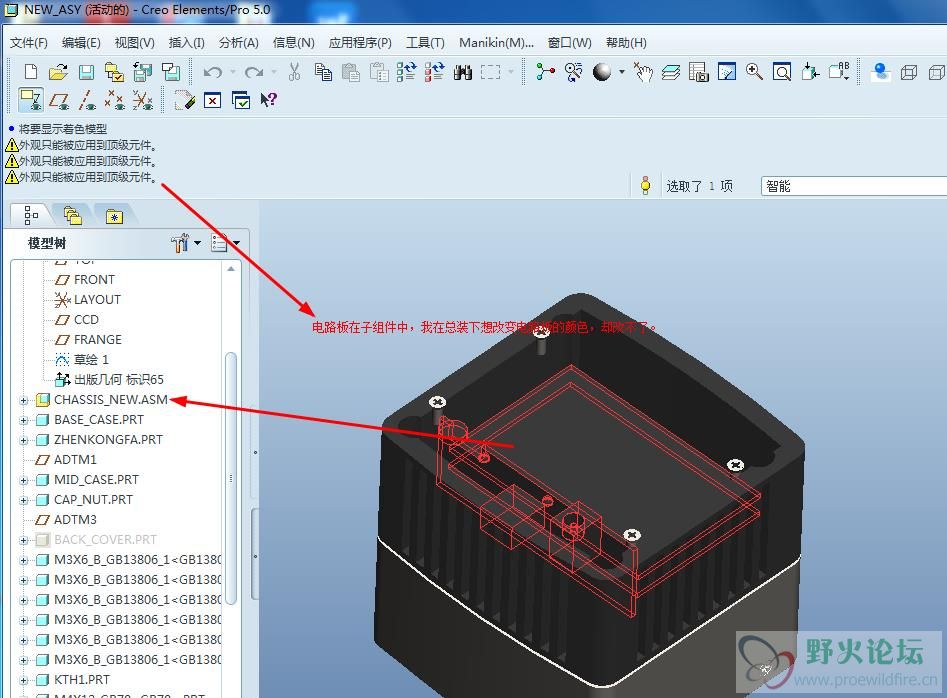Select the CCD datum plane in tree
The height and width of the screenshot is (698, 947).
pos(86,319)
